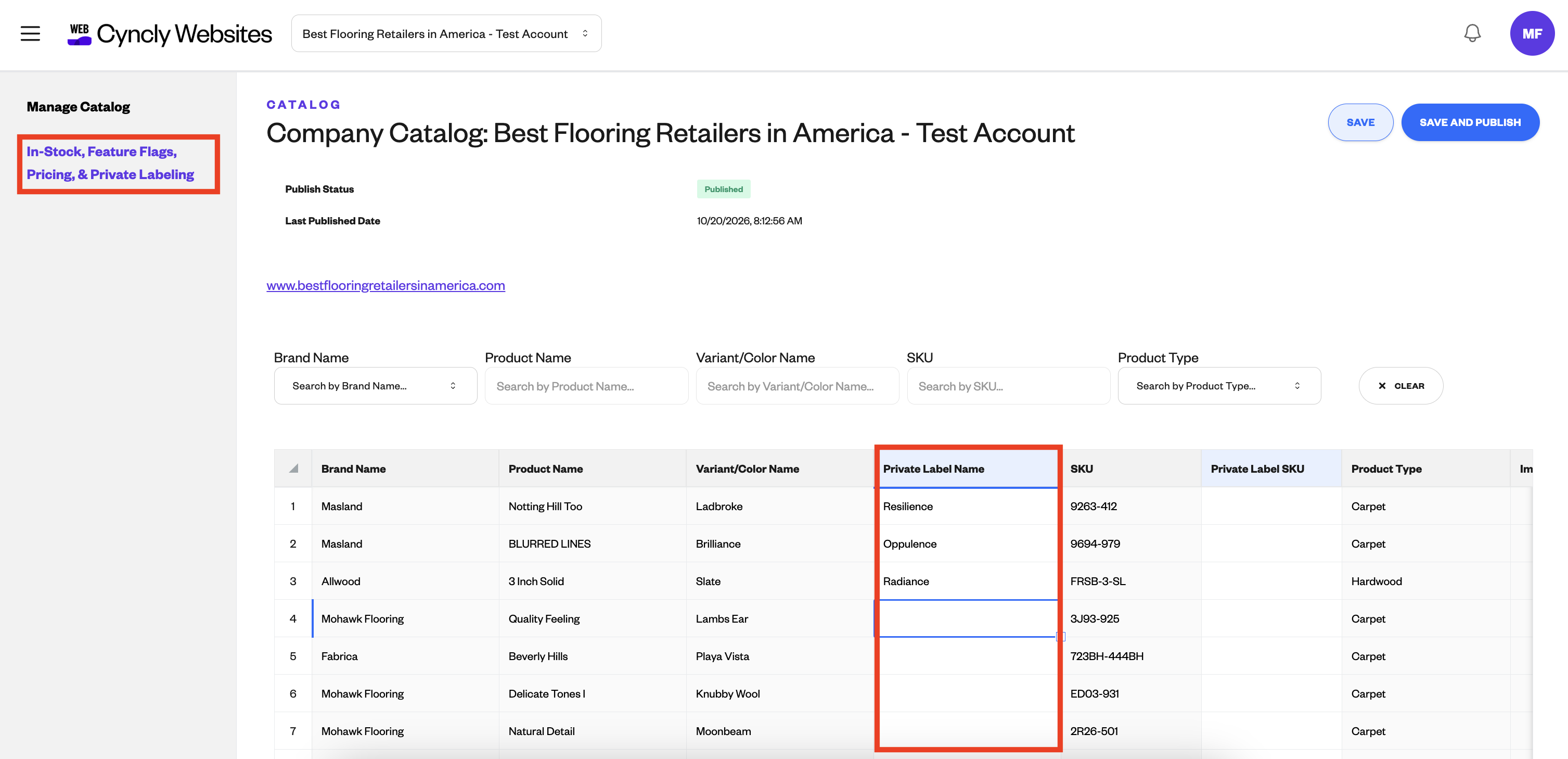The width and height of the screenshot is (1568, 759).
Task: Select the Product Name column header
Action: (592, 469)
